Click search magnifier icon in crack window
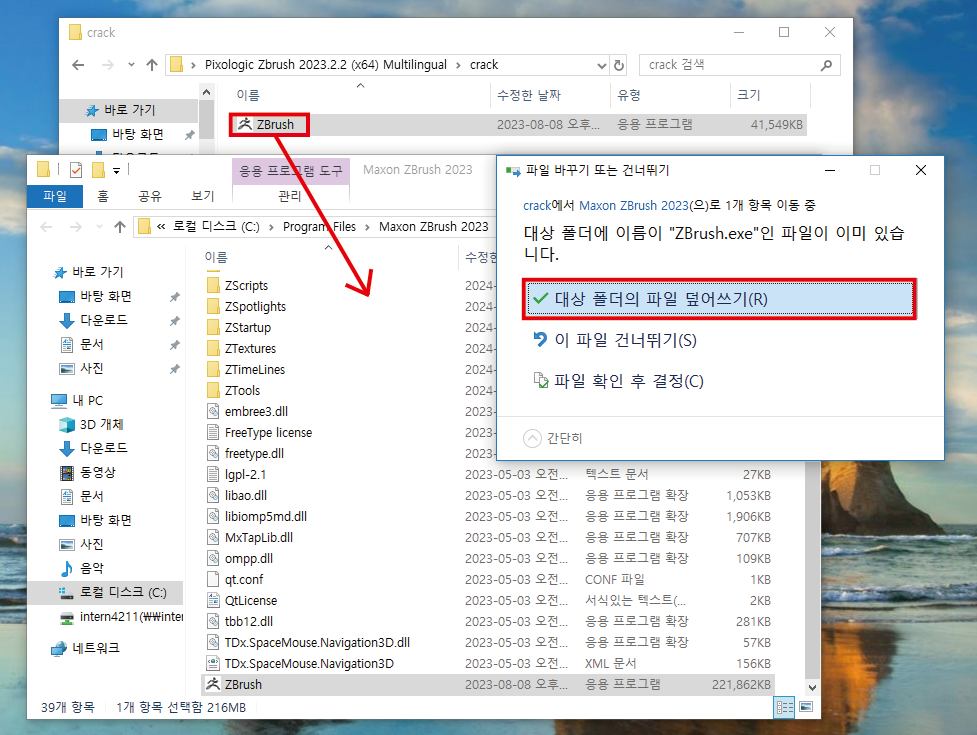 (x=826, y=65)
